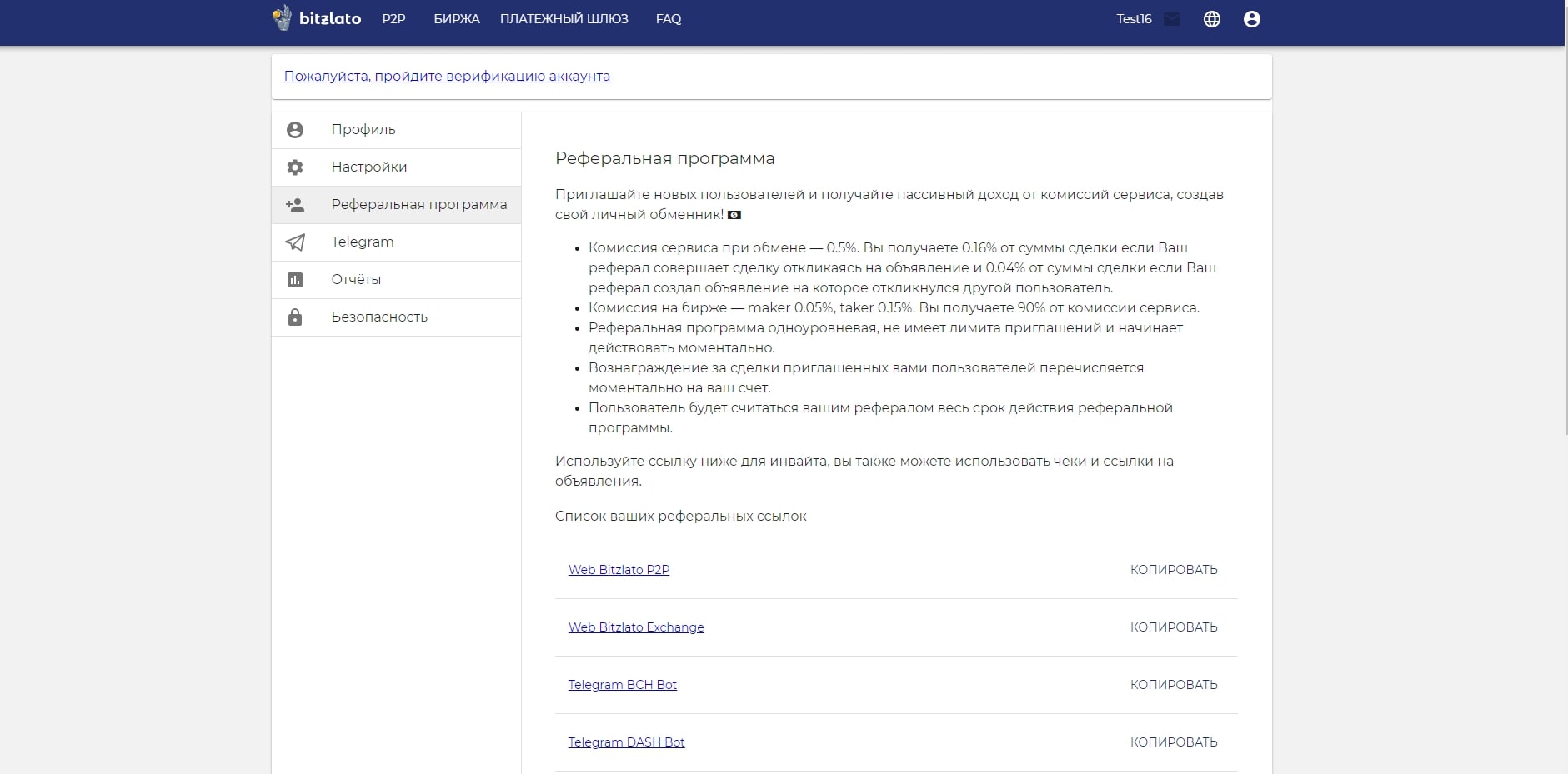
Task: Click the 'Список ваших реферальных ссылок' text
Action: pyautogui.click(x=681, y=517)
